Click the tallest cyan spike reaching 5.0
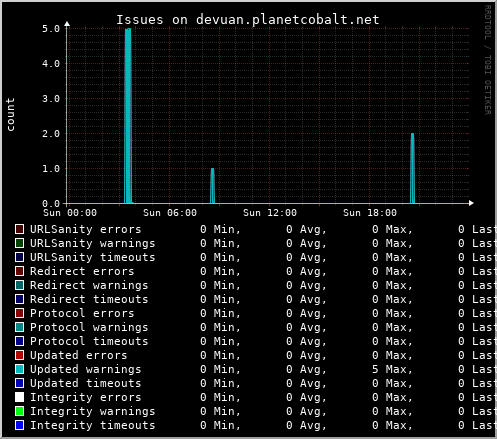 coord(128,116)
